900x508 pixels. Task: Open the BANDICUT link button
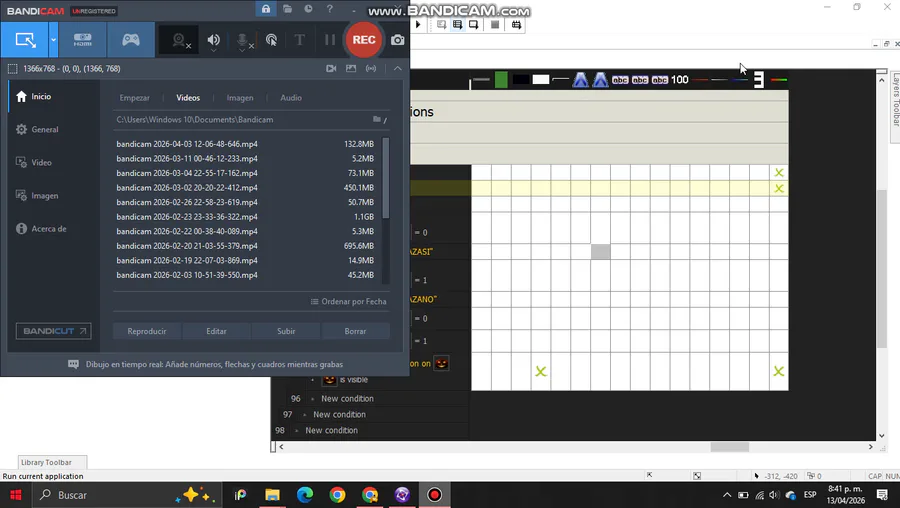53,331
